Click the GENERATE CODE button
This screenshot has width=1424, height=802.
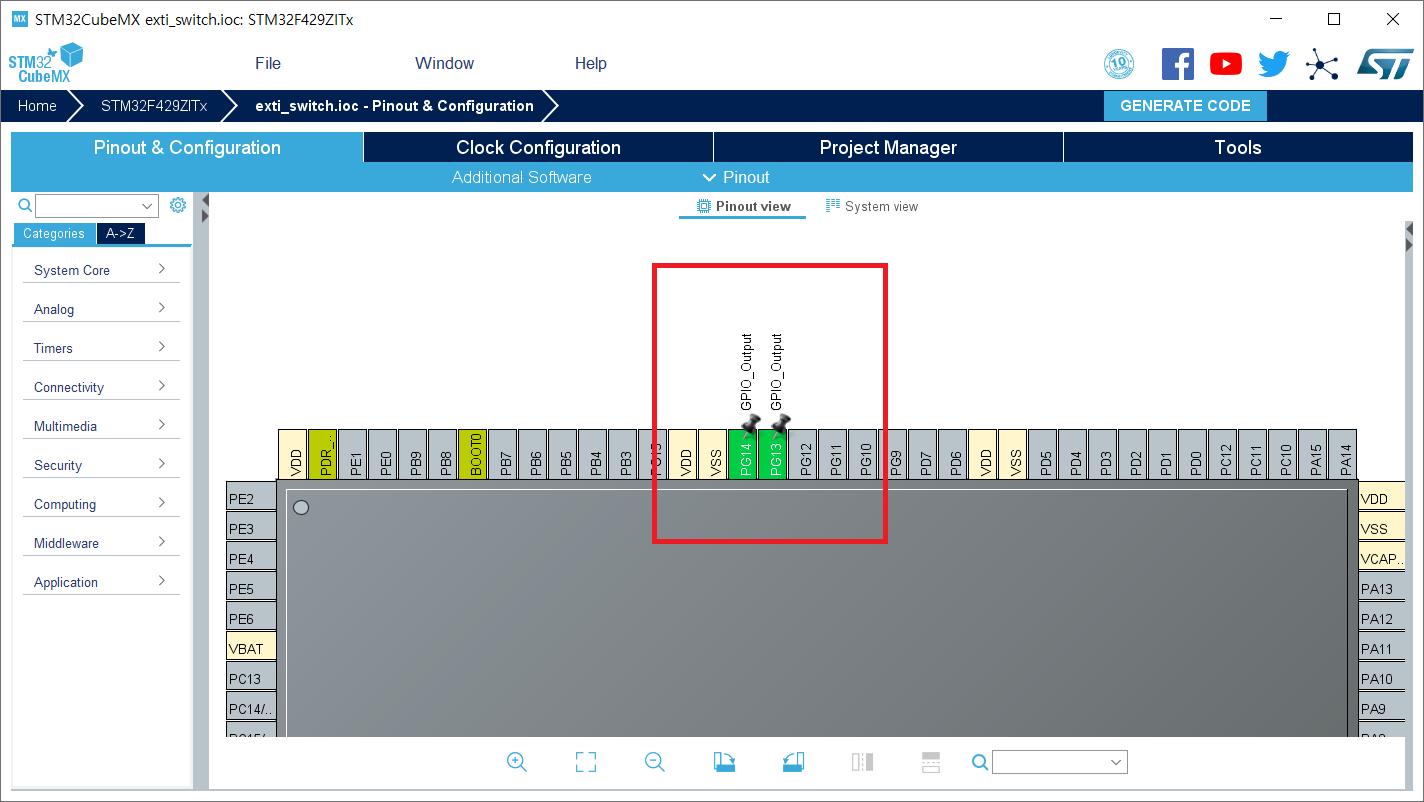(x=1185, y=106)
